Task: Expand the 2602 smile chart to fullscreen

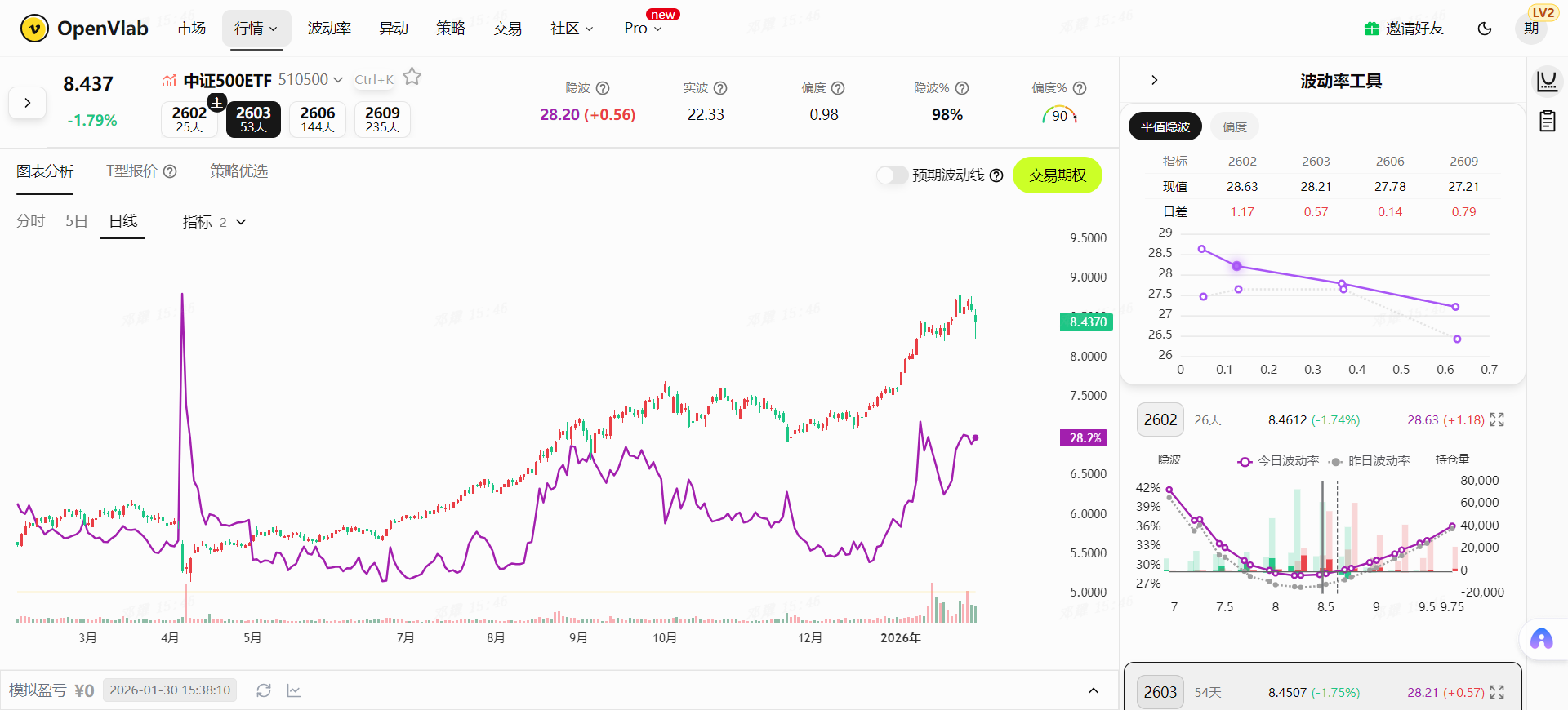Action: point(1497,419)
